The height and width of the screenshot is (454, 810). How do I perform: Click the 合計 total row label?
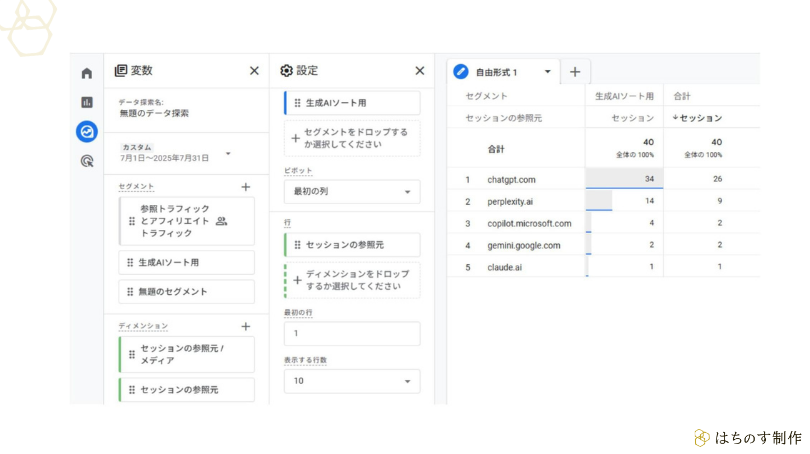(496, 149)
